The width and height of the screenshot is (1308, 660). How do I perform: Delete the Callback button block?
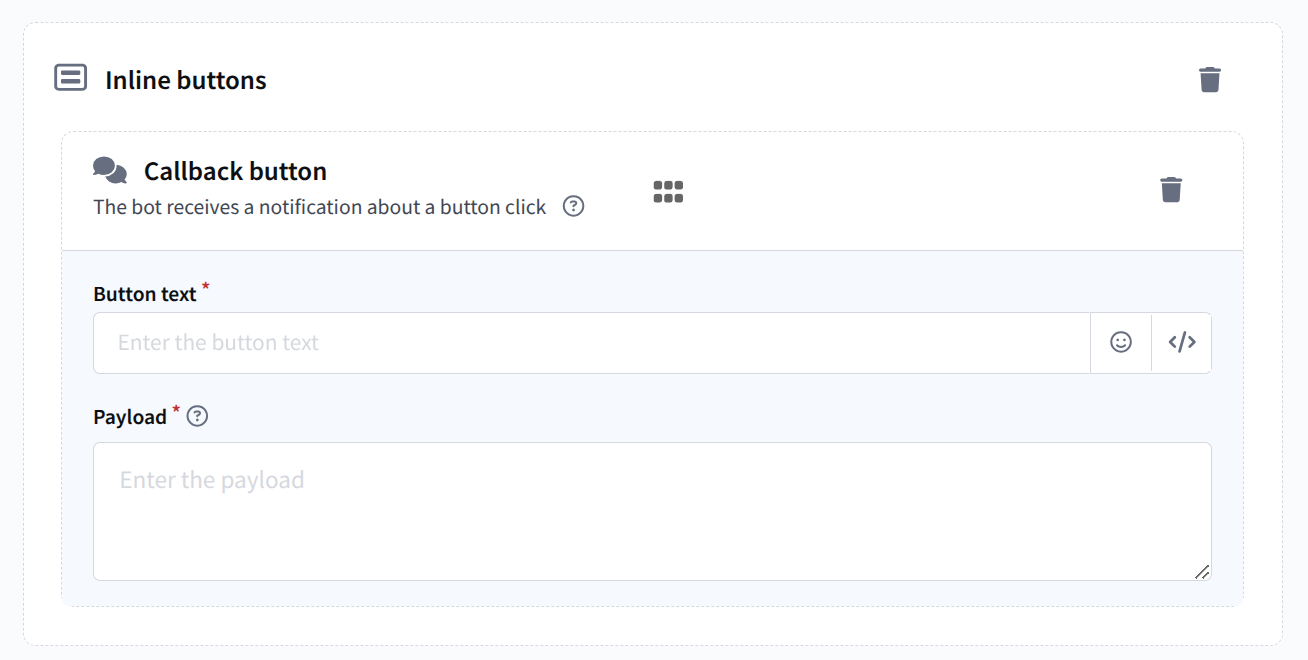(x=1171, y=189)
